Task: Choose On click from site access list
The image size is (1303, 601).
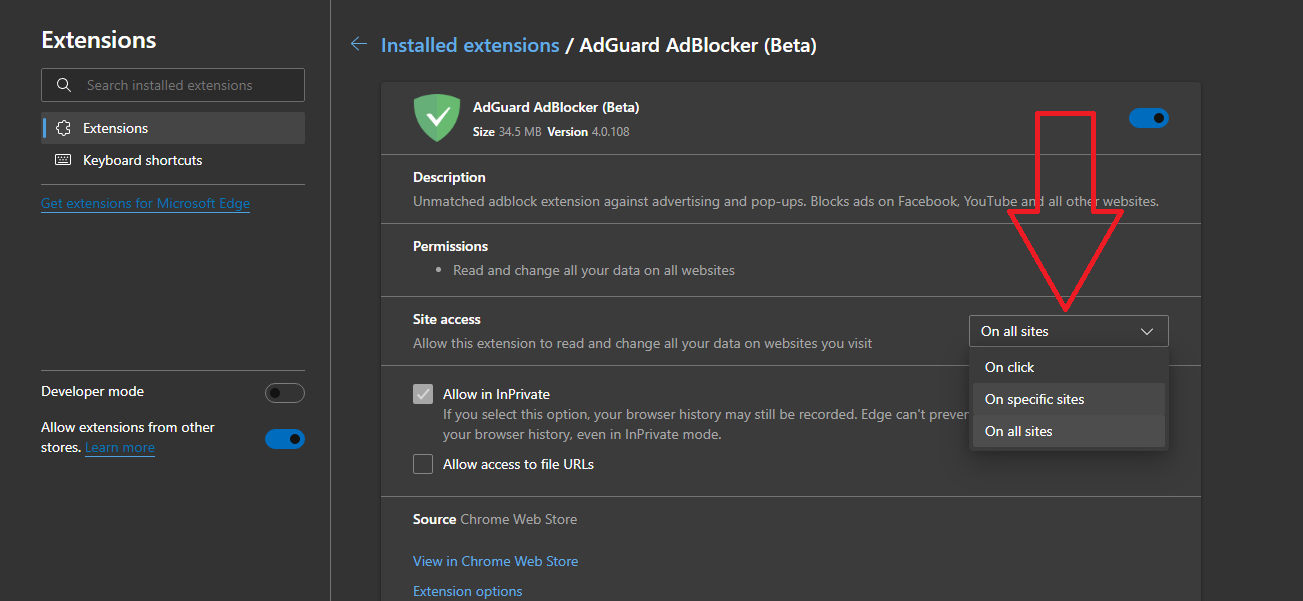Action: tap(1010, 367)
